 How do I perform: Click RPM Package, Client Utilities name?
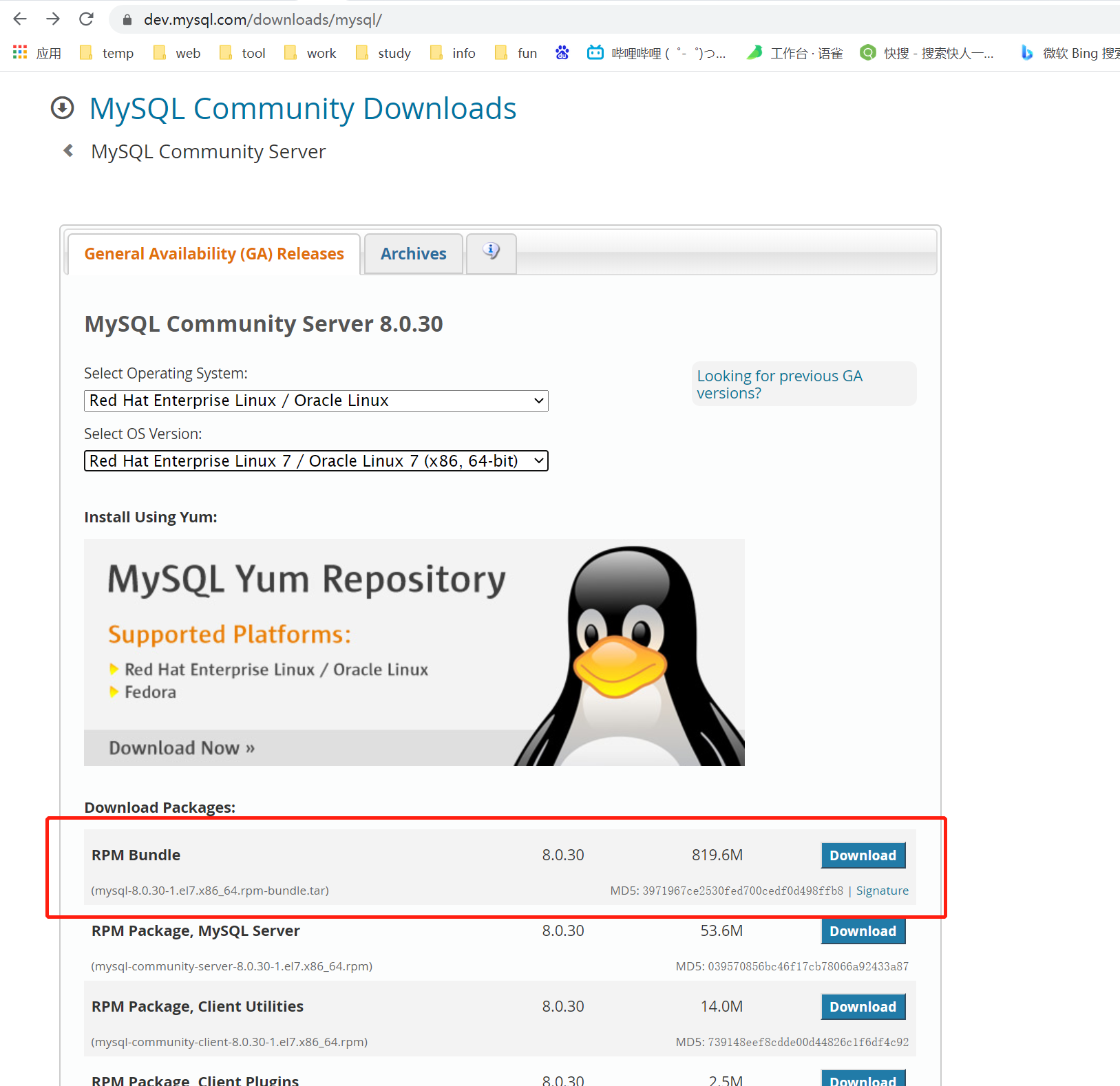coord(198,1006)
